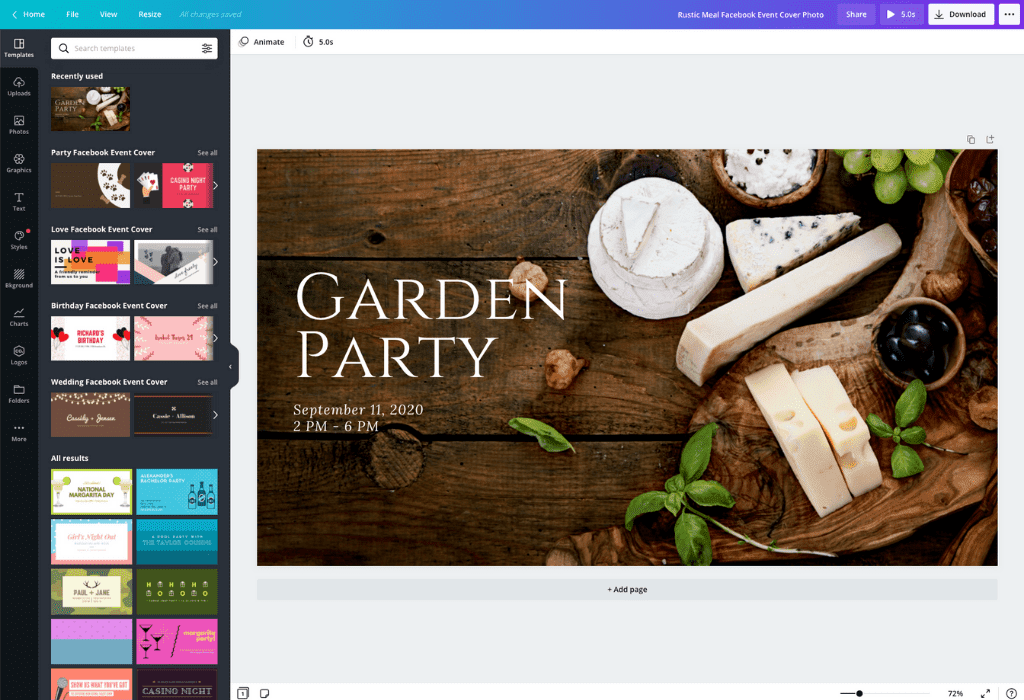Open the Templates panel in the sidebar
The width and height of the screenshot is (1024, 700).
pos(19,48)
